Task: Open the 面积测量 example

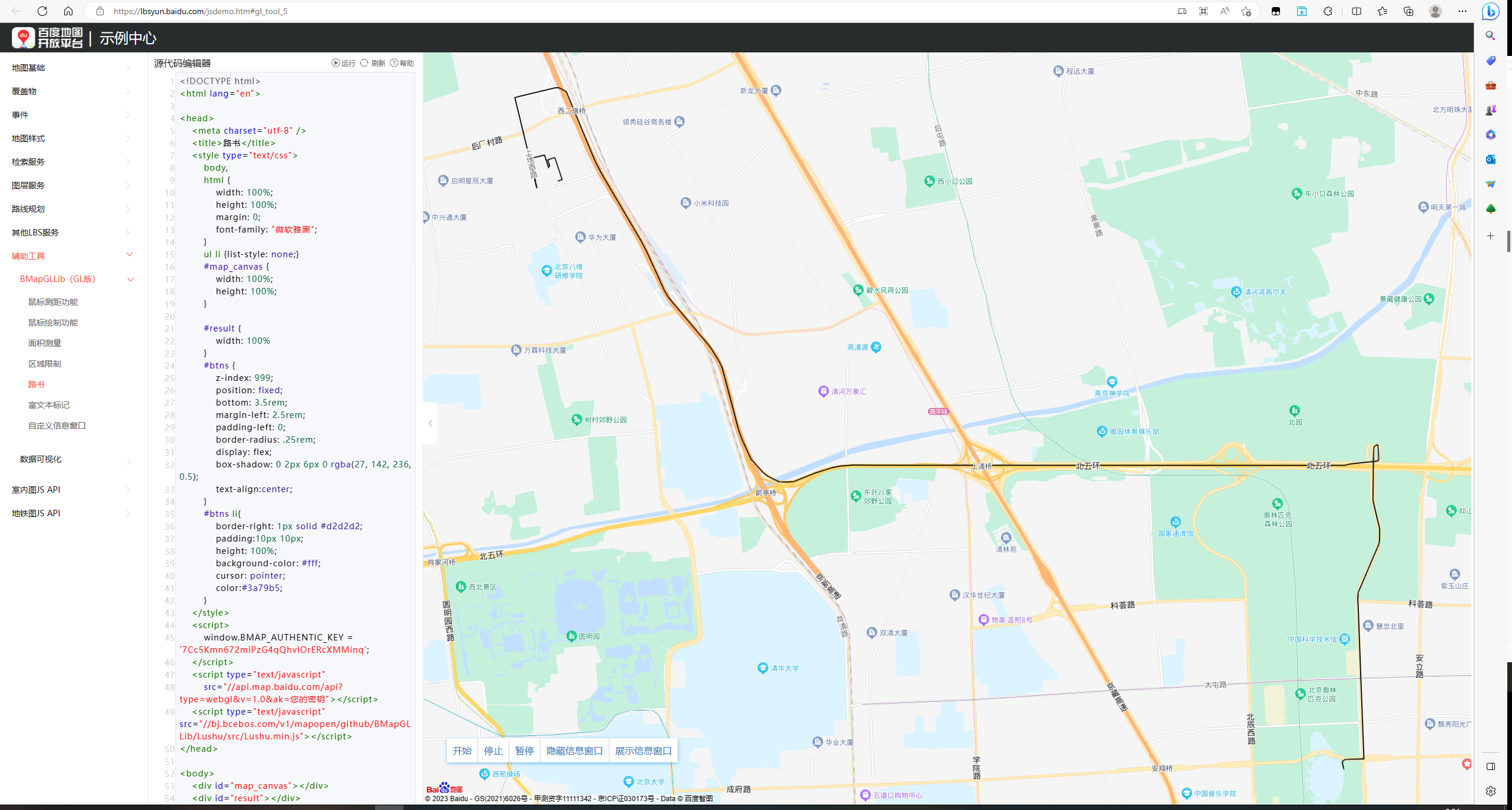Action: [45, 343]
